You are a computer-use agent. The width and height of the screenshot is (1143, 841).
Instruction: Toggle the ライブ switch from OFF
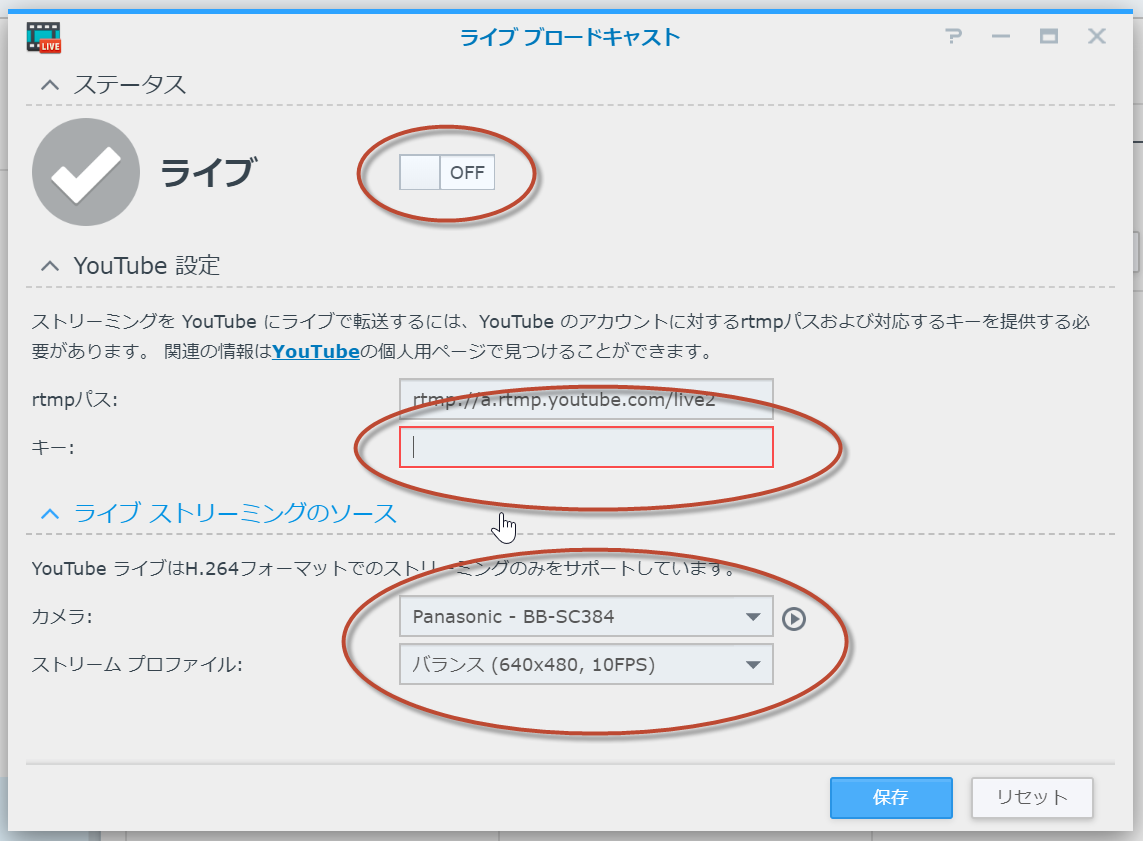click(447, 173)
